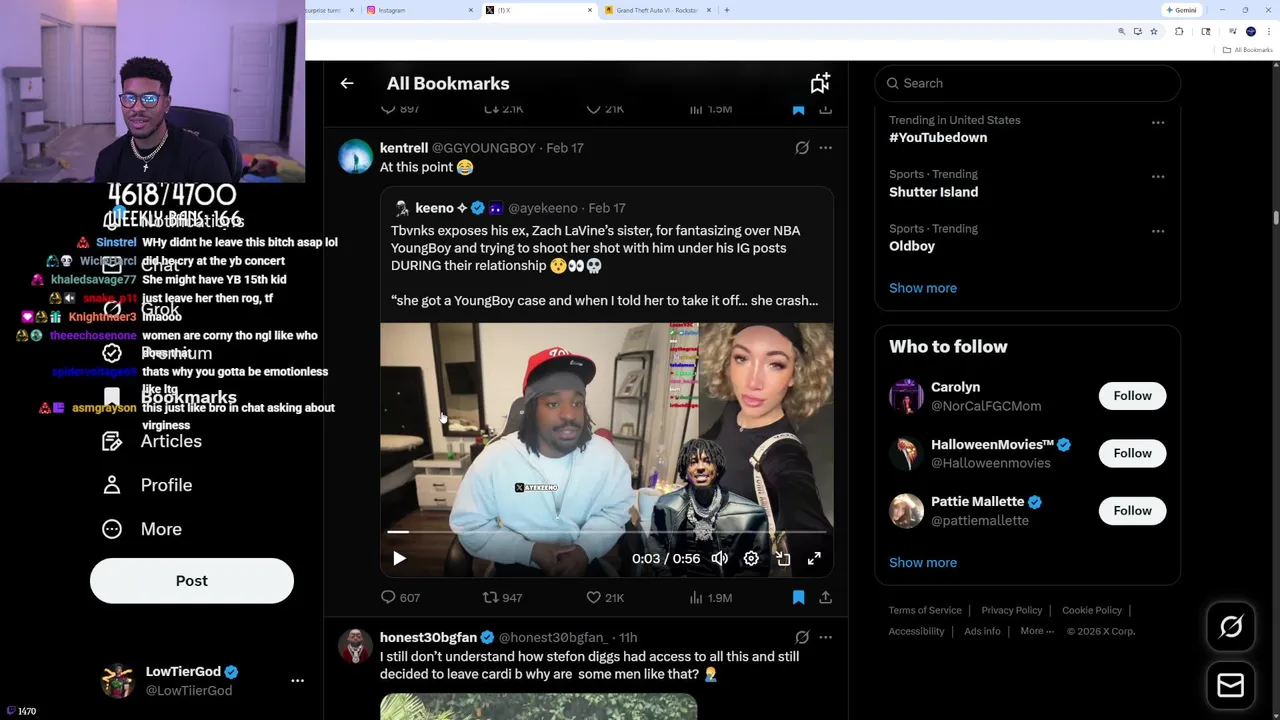
Task: Open Chrome's three-dot menu
Action: pos(1269,32)
